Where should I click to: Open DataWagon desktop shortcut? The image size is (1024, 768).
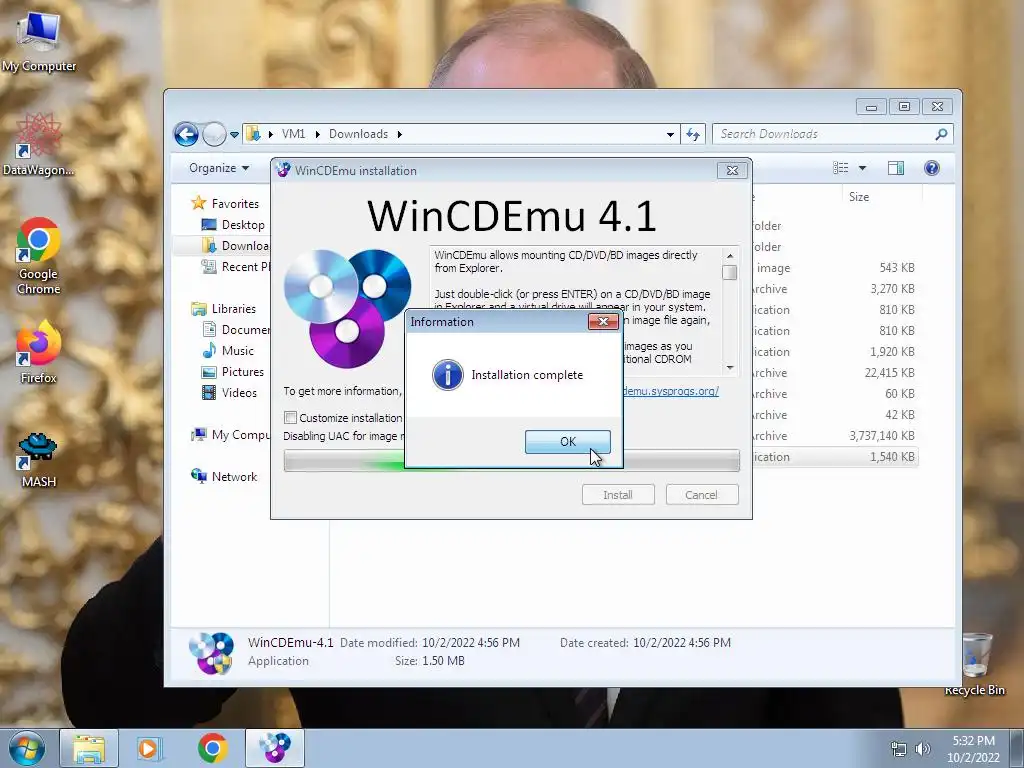click(39, 144)
